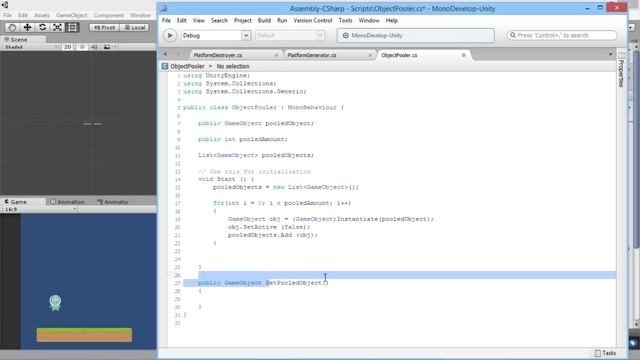Select Unity's Rect transform tool
This screenshot has width=640, height=360.
pos(72,27)
